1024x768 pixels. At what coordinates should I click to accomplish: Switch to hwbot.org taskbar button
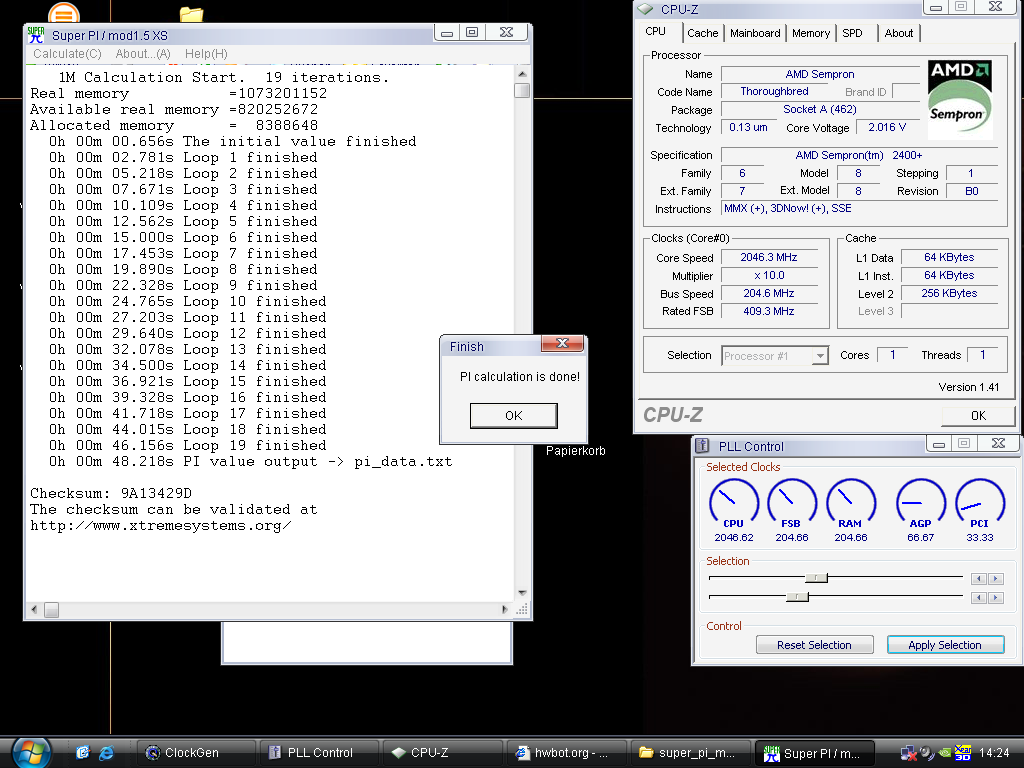click(566, 753)
